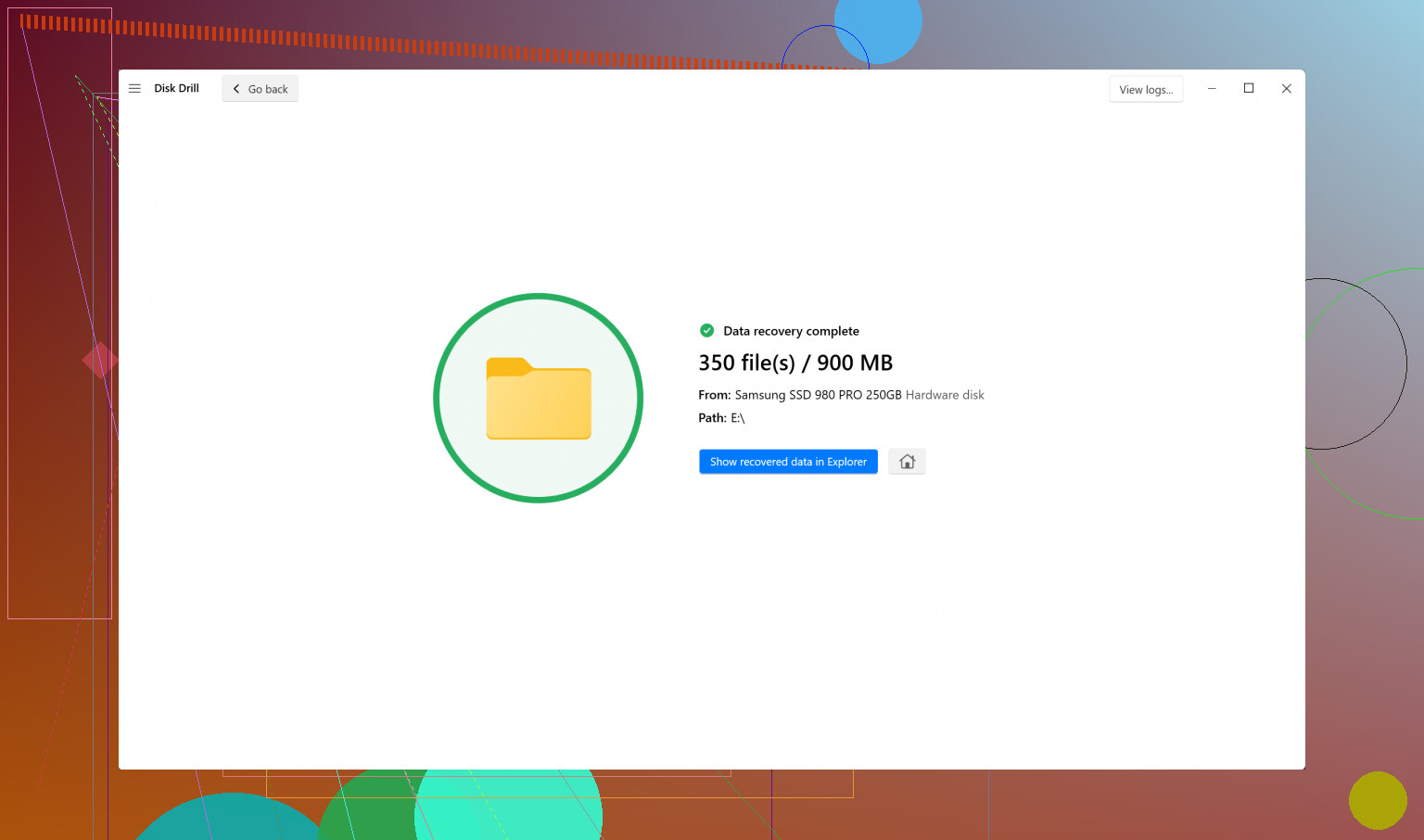The image size is (1424, 840).
Task: Select the "350 file(s) / 900 MB" summary
Action: tap(795, 363)
